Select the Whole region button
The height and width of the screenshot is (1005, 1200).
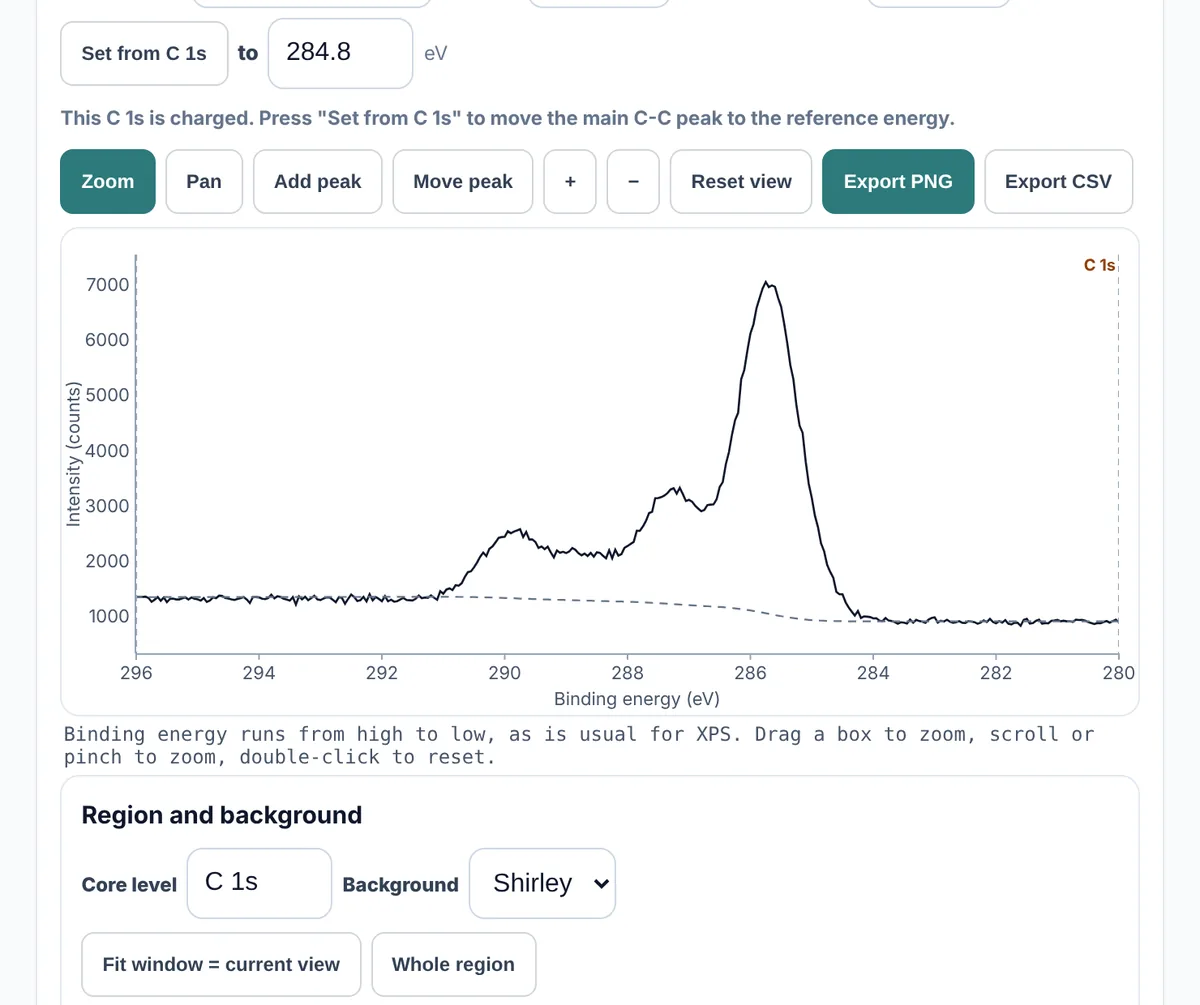(453, 964)
